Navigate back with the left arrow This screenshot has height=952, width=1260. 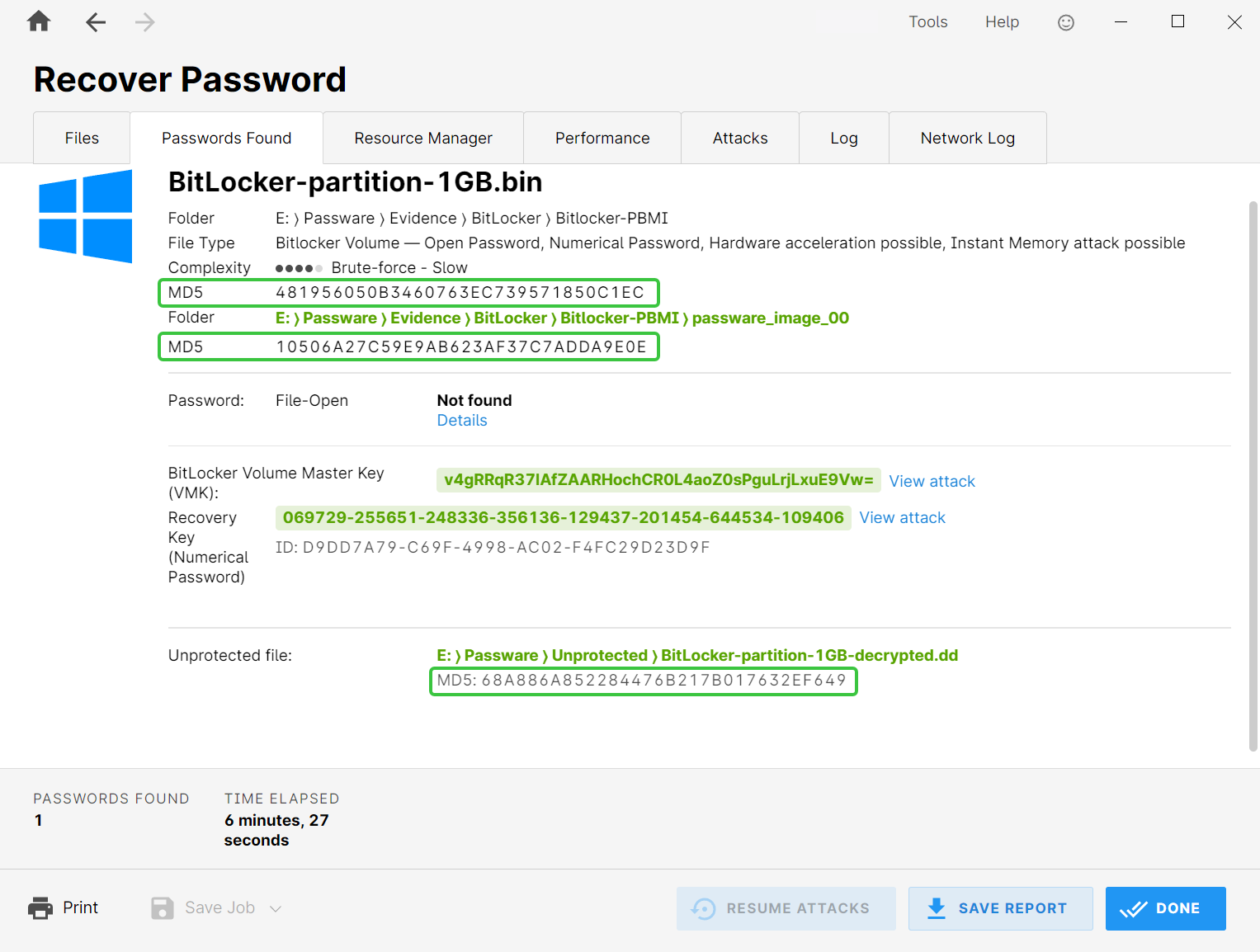point(96,22)
